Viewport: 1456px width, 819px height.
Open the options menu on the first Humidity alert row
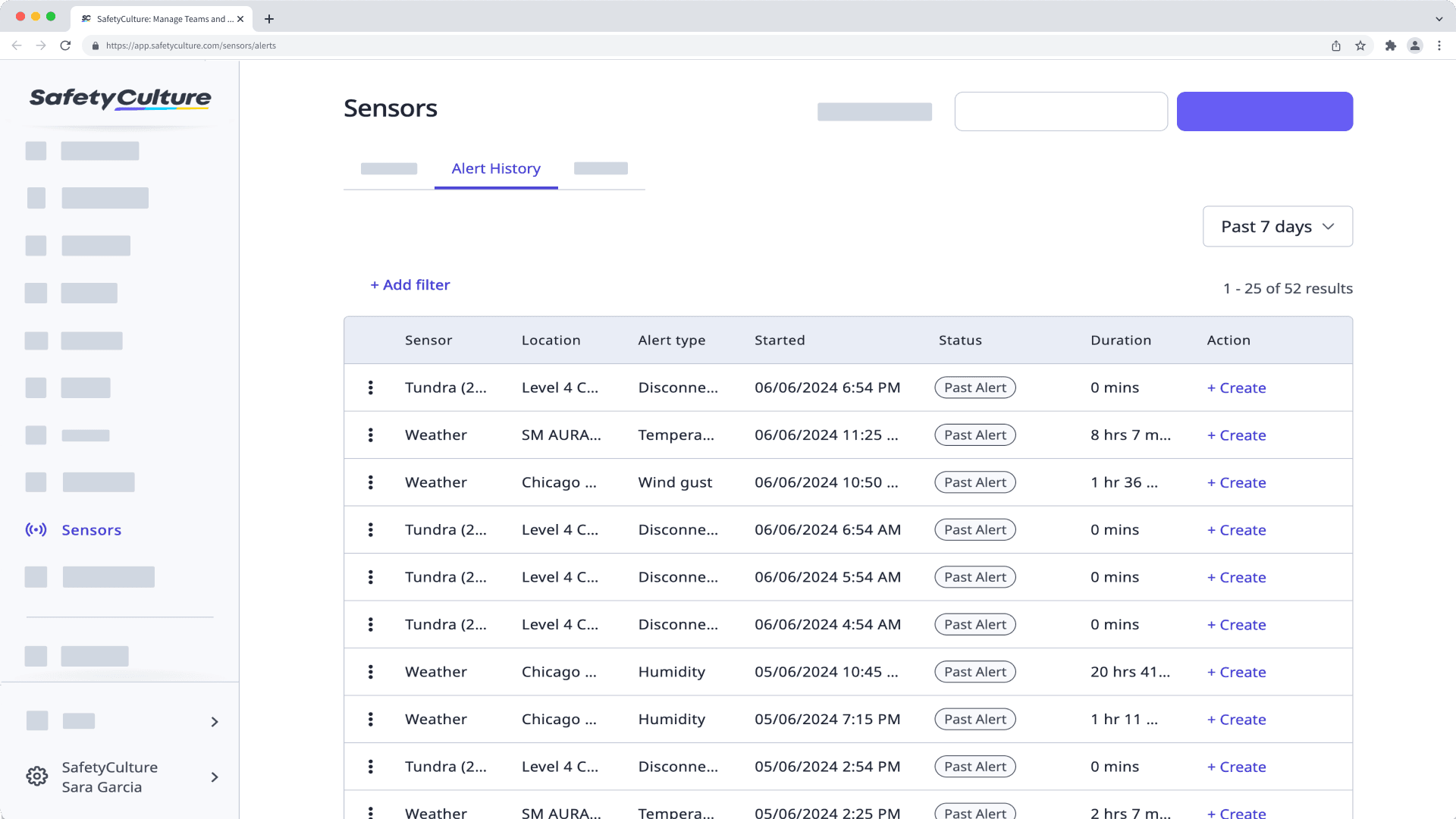pyautogui.click(x=370, y=671)
